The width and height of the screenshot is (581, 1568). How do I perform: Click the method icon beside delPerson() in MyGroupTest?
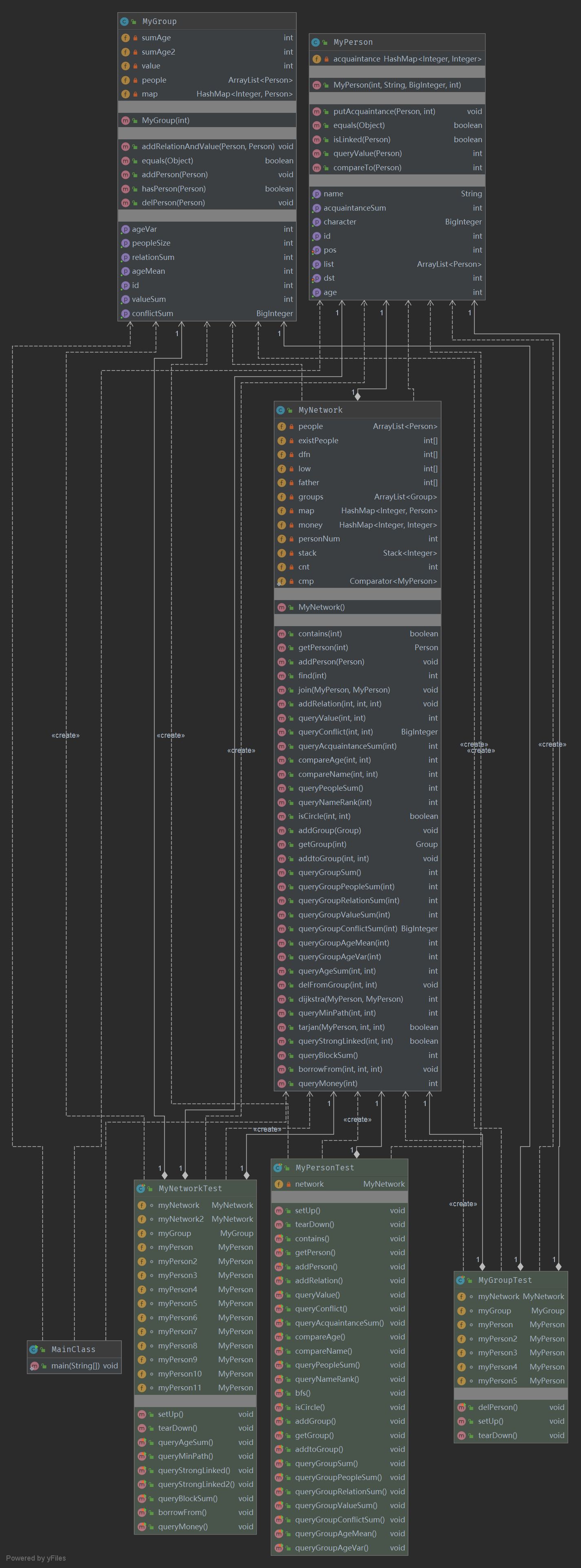462,1407
